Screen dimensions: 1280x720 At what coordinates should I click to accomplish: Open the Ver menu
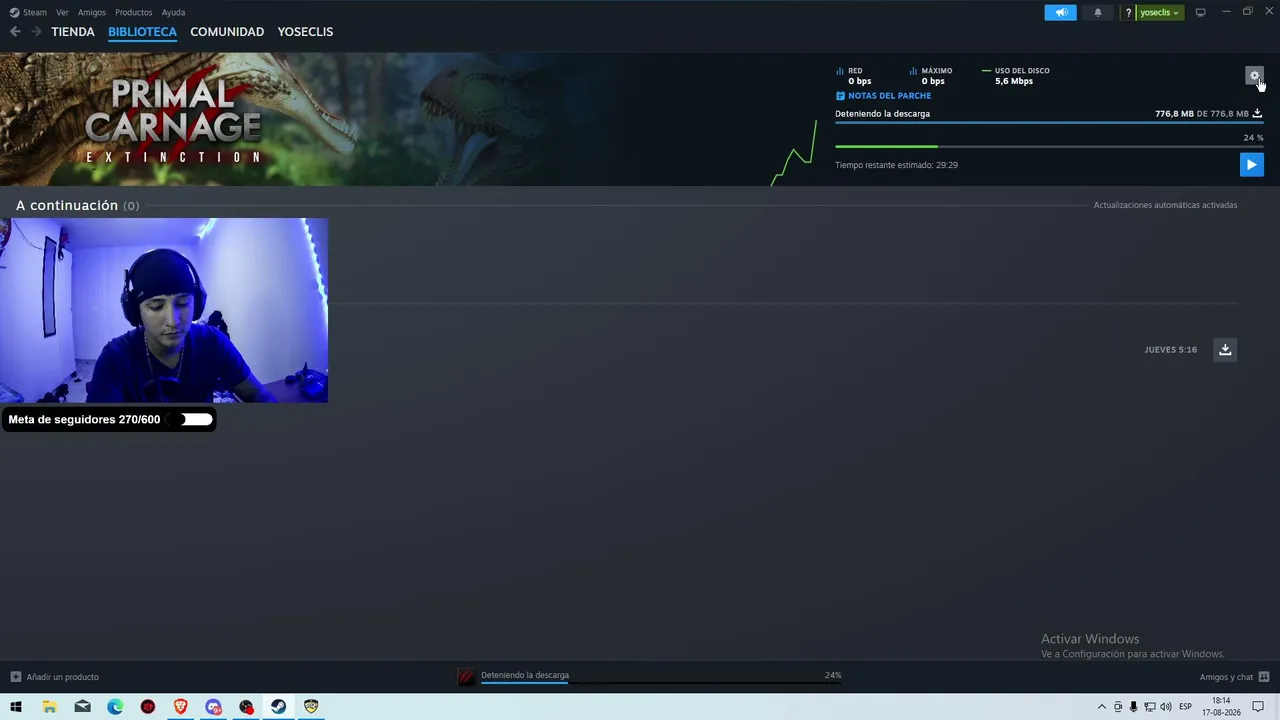coord(62,12)
